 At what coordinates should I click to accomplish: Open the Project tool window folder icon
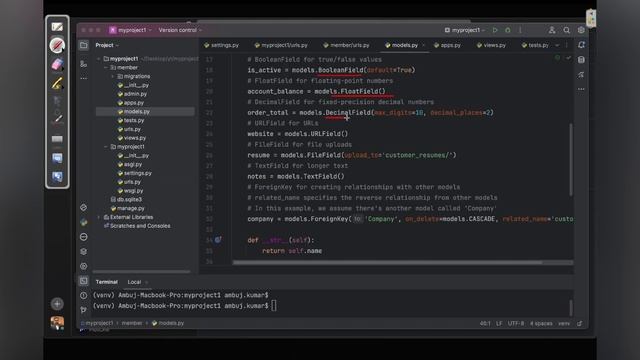[84, 45]
